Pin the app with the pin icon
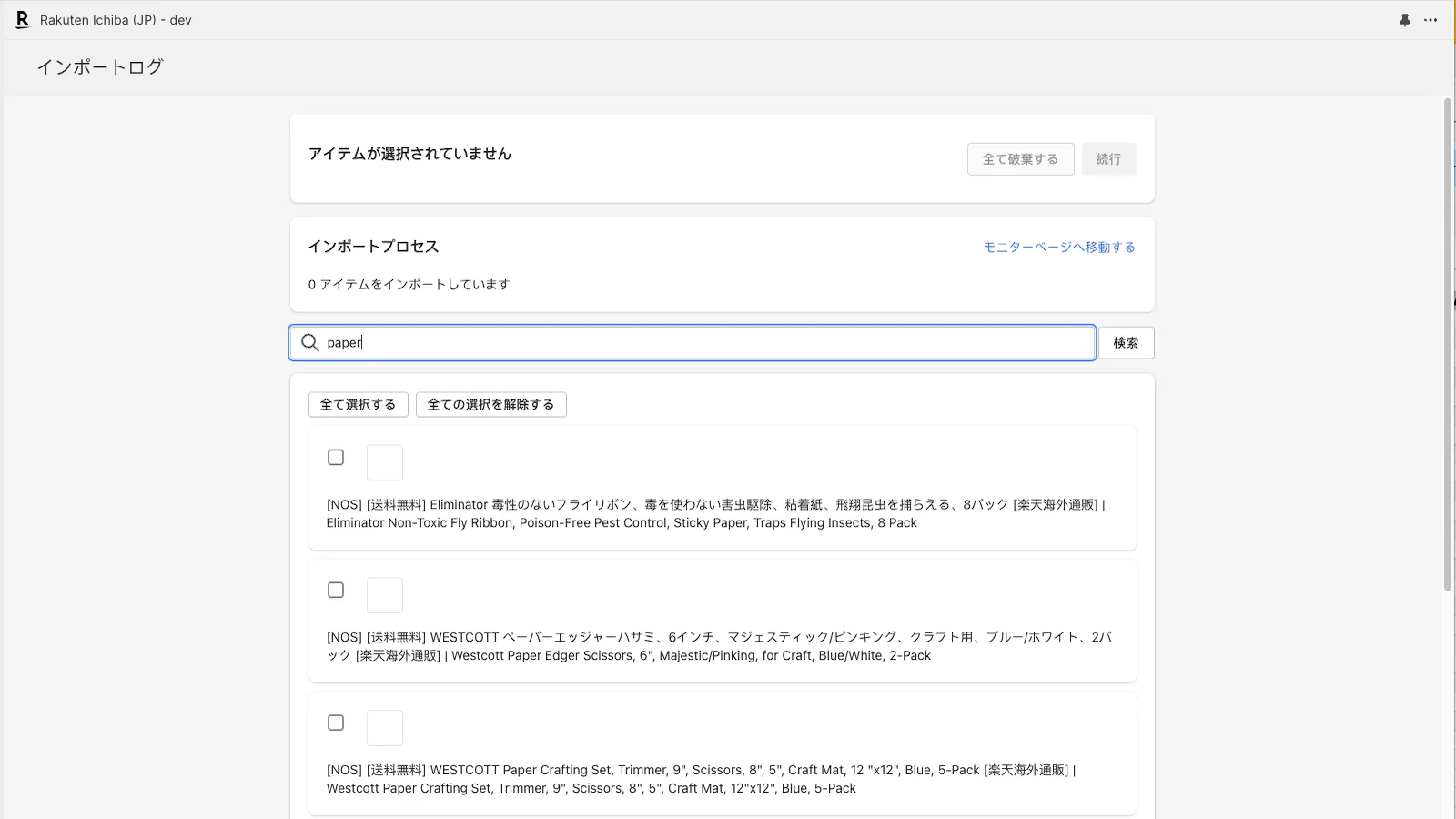The image size is (1456, 819). click(x=1405, y=20)
